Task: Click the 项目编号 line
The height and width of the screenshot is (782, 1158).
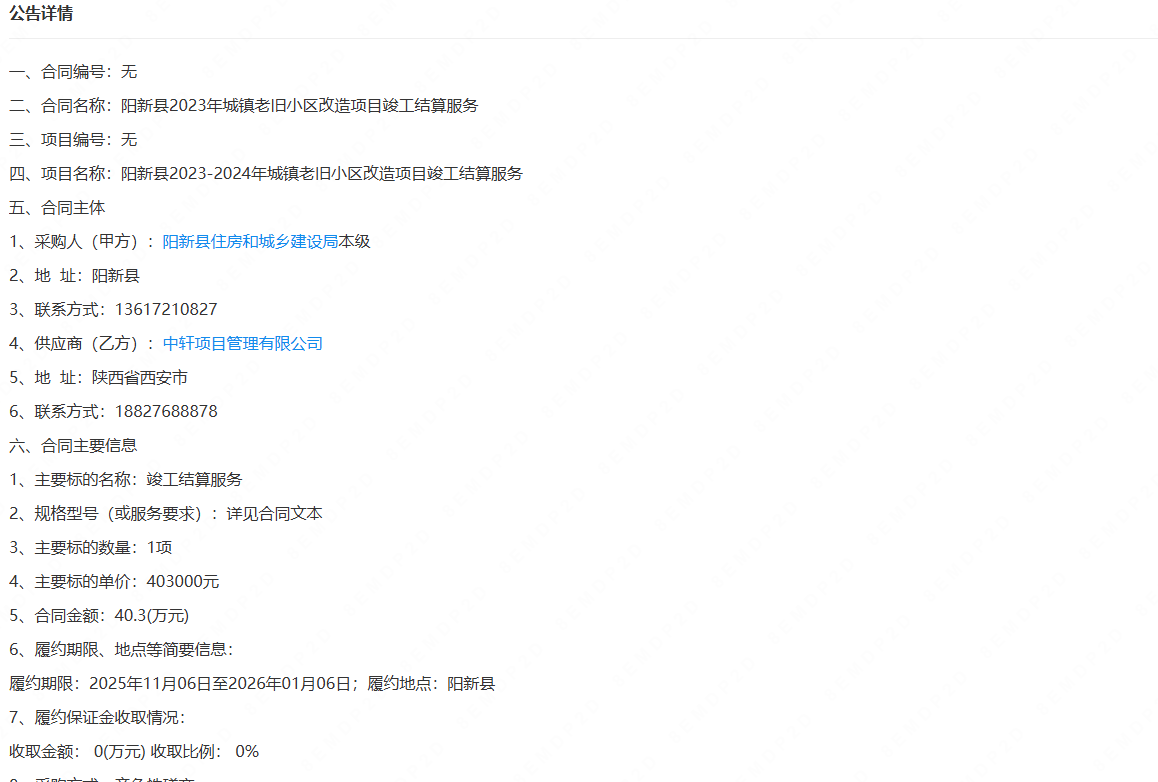Action: point(73,140)
